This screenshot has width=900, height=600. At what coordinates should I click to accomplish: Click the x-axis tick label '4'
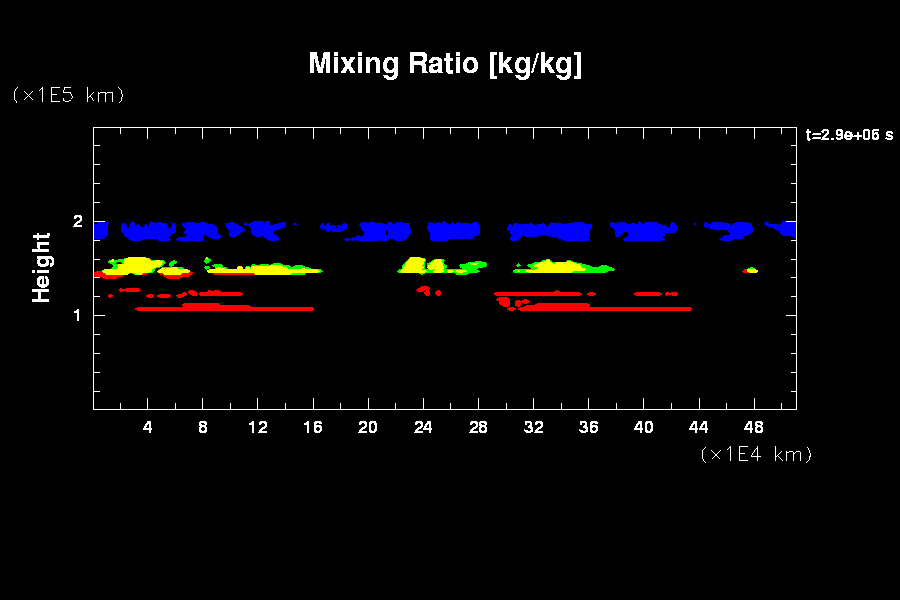[148, 427]
